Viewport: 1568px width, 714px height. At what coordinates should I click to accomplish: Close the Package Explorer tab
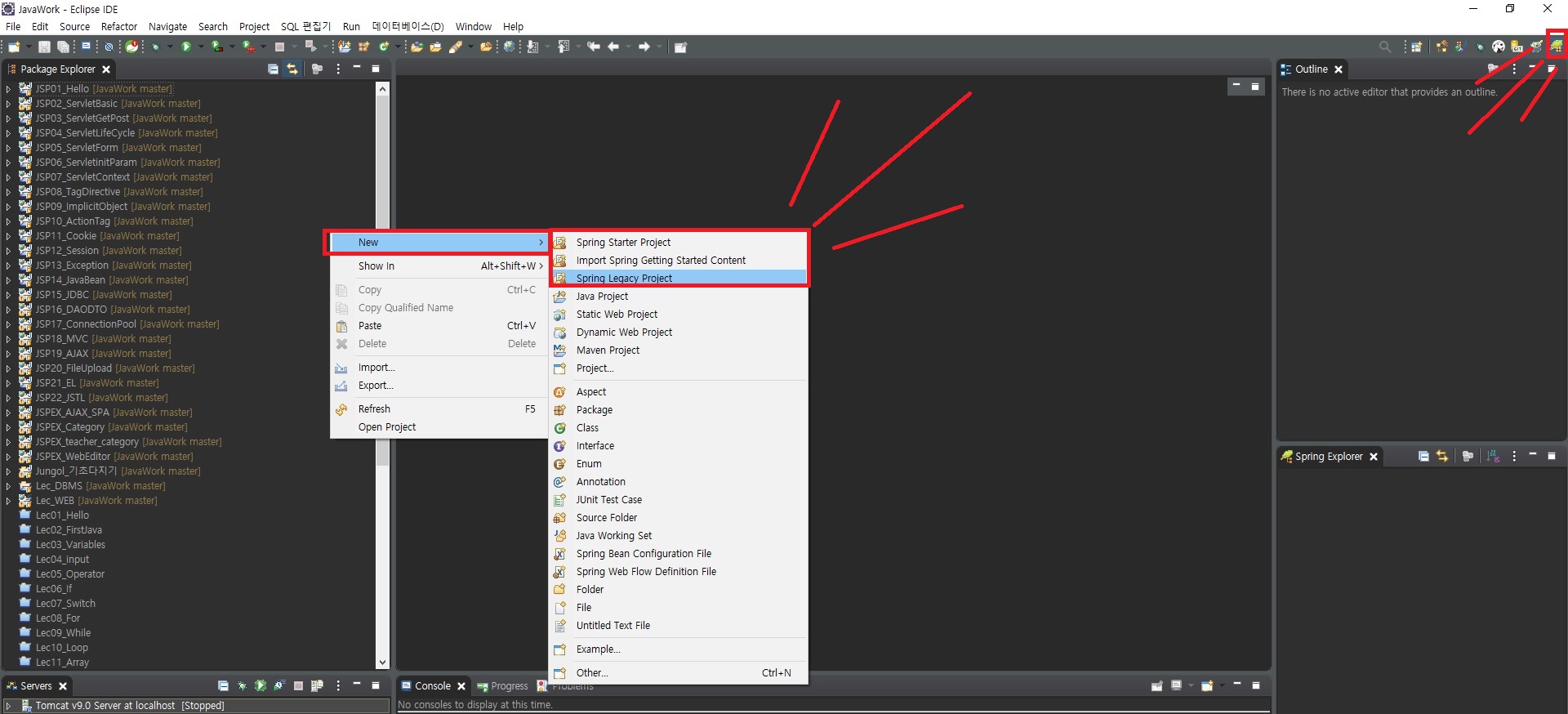pos(106,69)
